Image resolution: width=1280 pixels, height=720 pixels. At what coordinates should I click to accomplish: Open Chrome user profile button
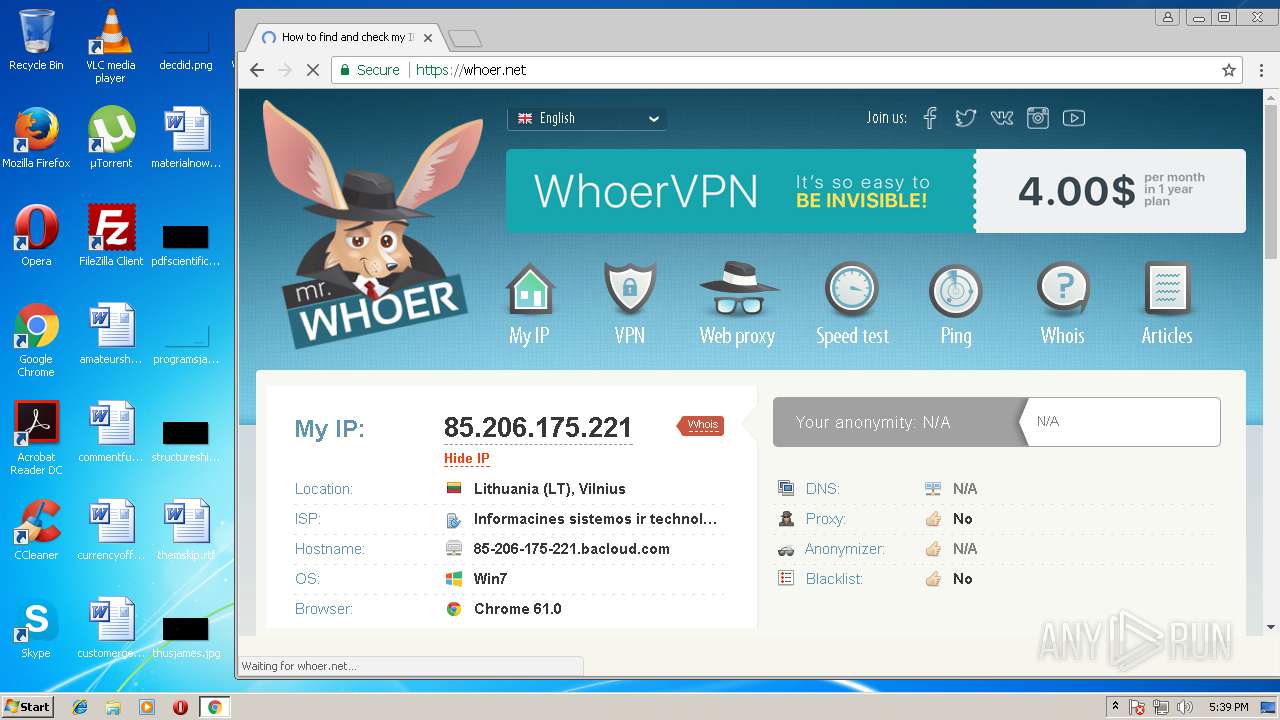[1167, 17]
